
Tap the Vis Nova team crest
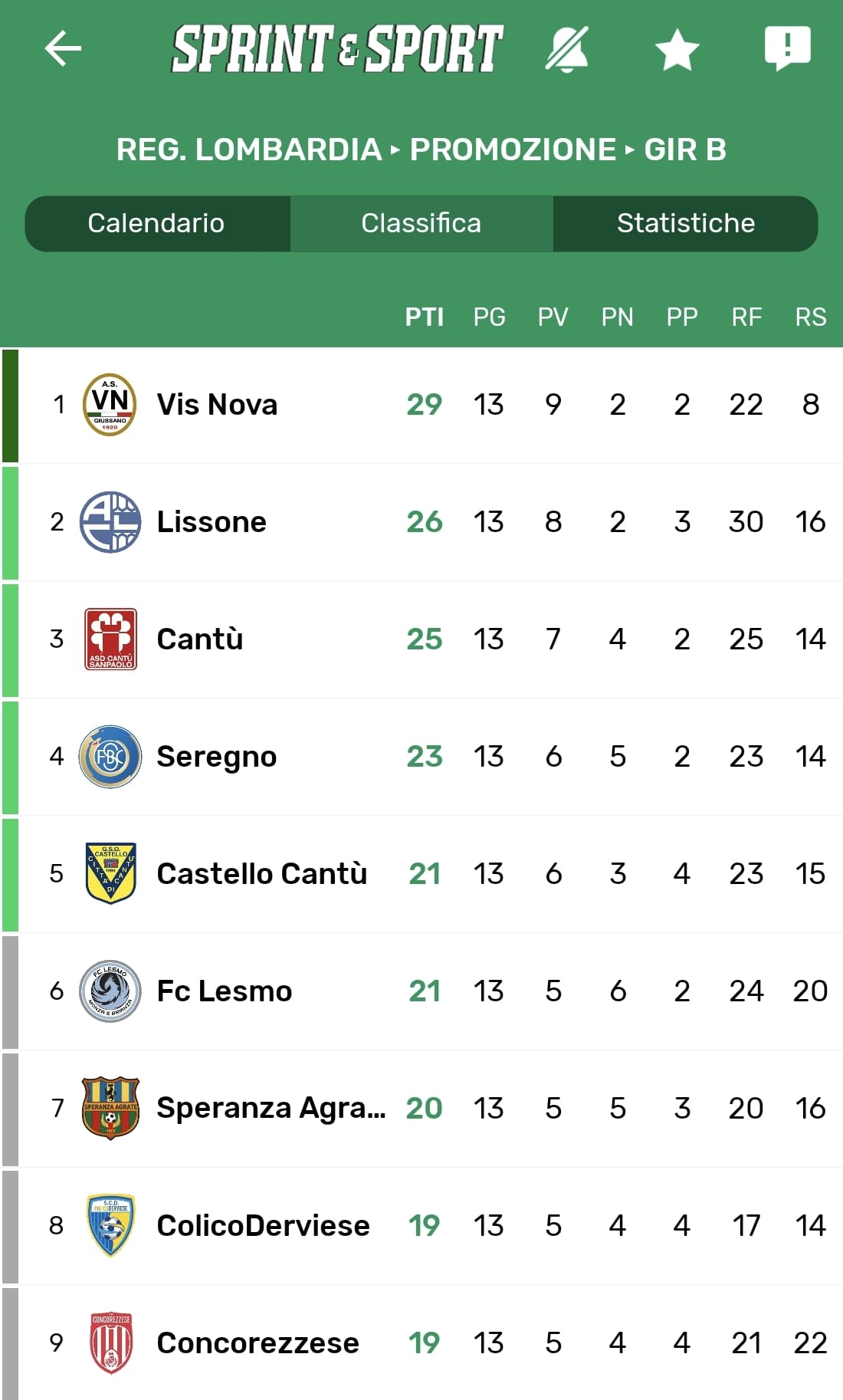tap(110, 404)
